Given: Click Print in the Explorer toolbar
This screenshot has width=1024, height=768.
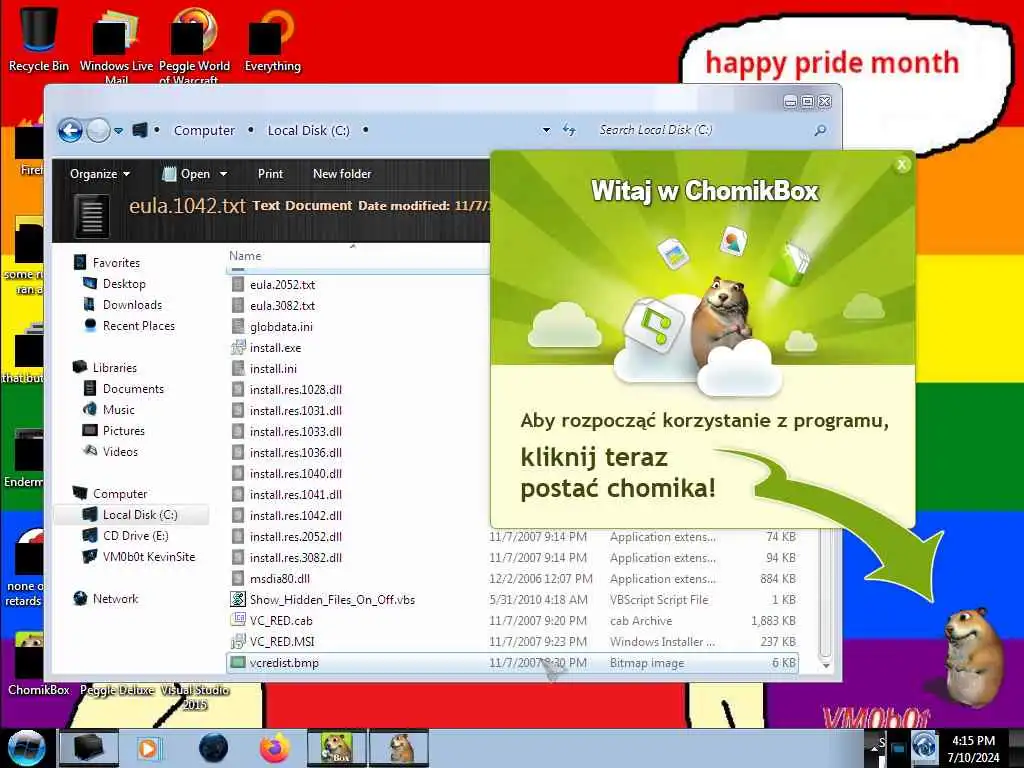Looking at the screenshot, I should coord(270,174).
